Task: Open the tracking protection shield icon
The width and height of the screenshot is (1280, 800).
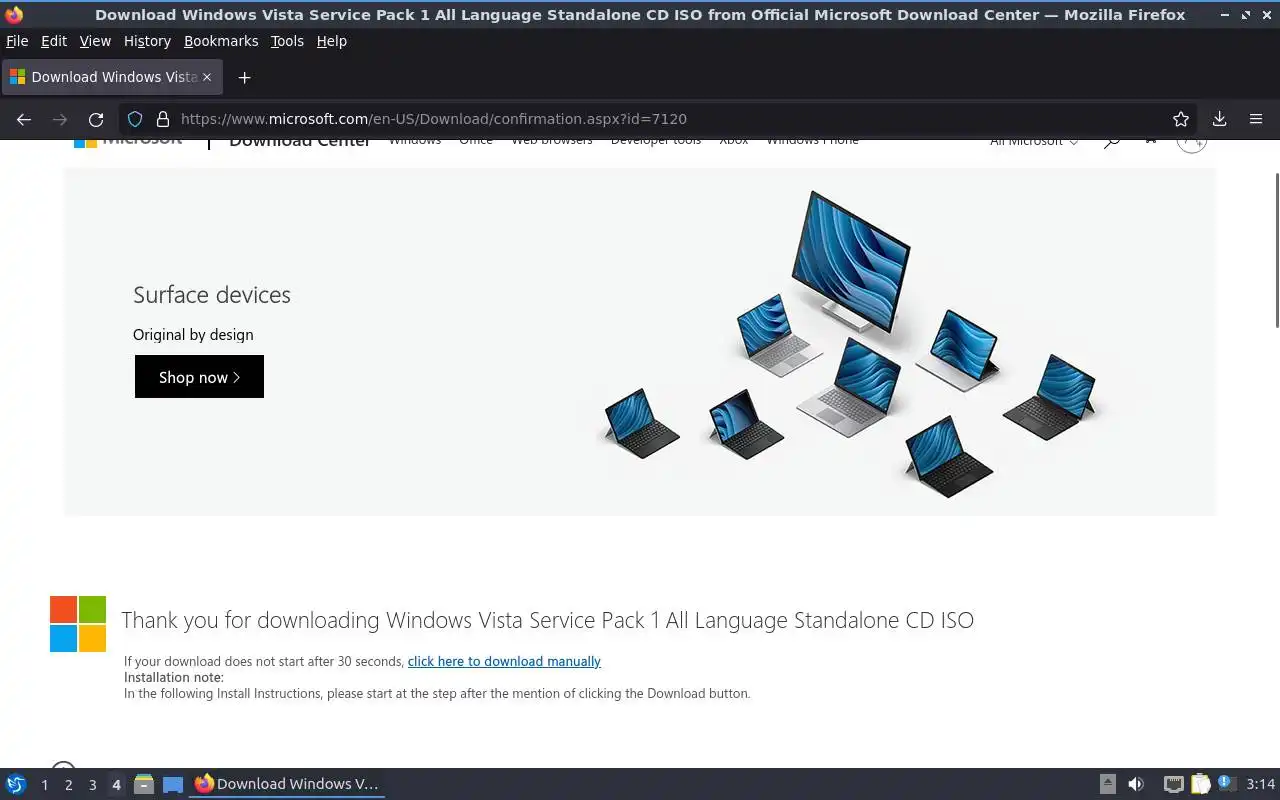Action: (135, 119)
